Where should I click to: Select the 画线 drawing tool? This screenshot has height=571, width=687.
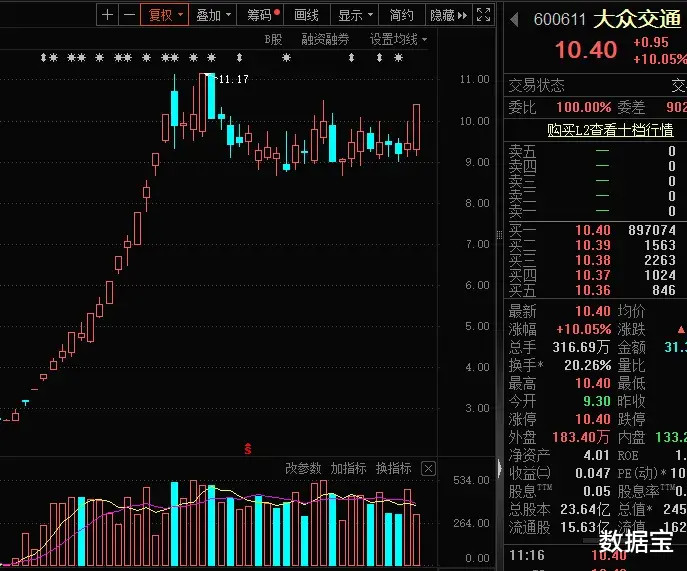[307, 15]
